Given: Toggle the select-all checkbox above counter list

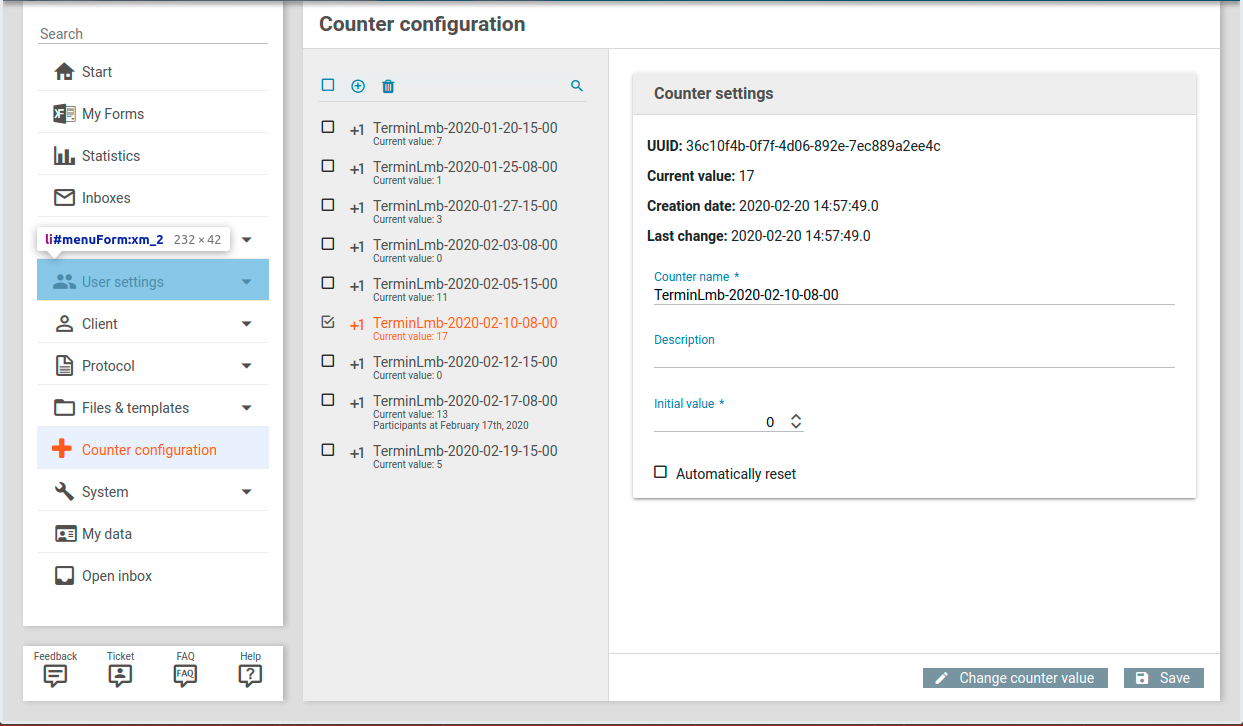Looking at the screenshot, I should [328, 85].
